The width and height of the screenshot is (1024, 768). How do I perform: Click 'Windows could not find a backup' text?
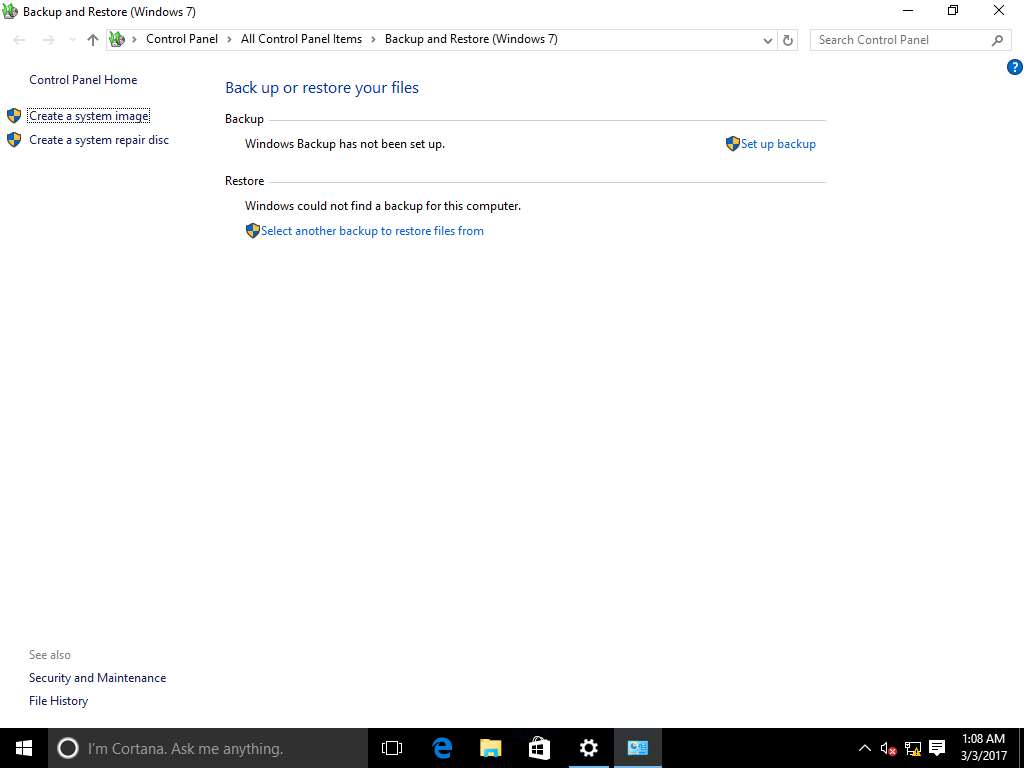[383, 206]
